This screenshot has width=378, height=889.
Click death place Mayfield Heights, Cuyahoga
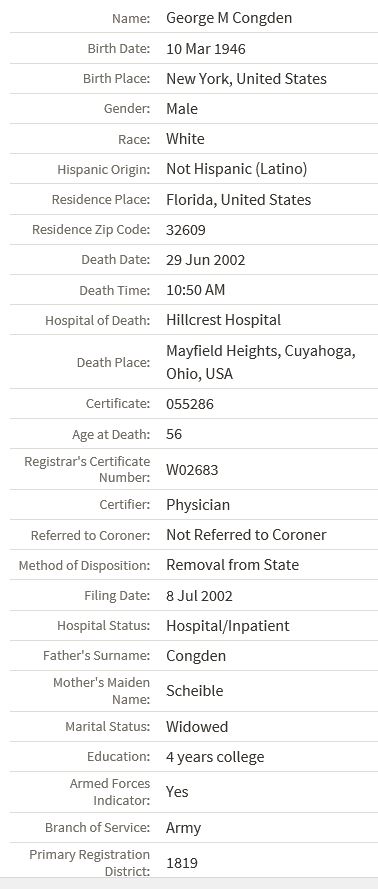(x=261, y=351)
